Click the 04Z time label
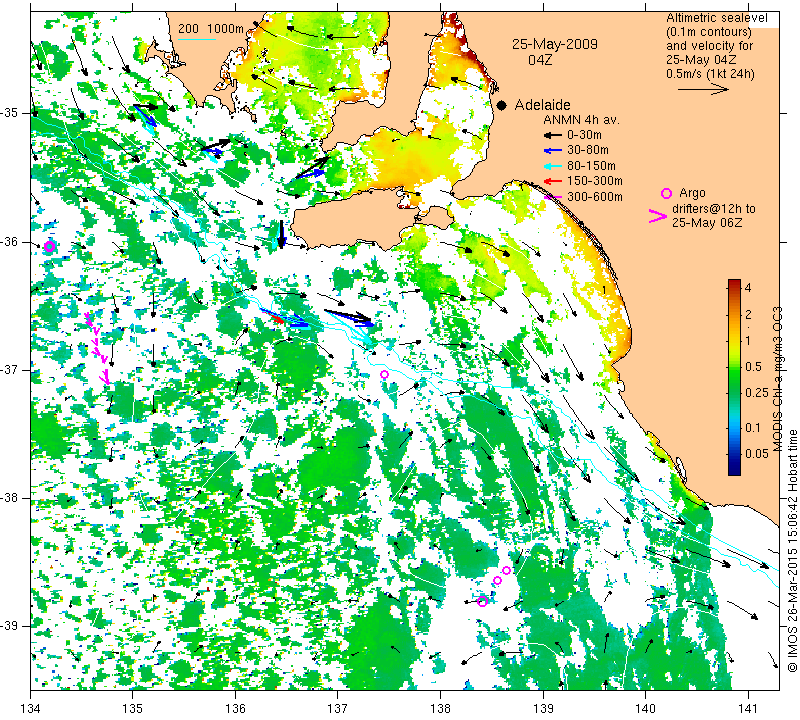 point(540,60)
